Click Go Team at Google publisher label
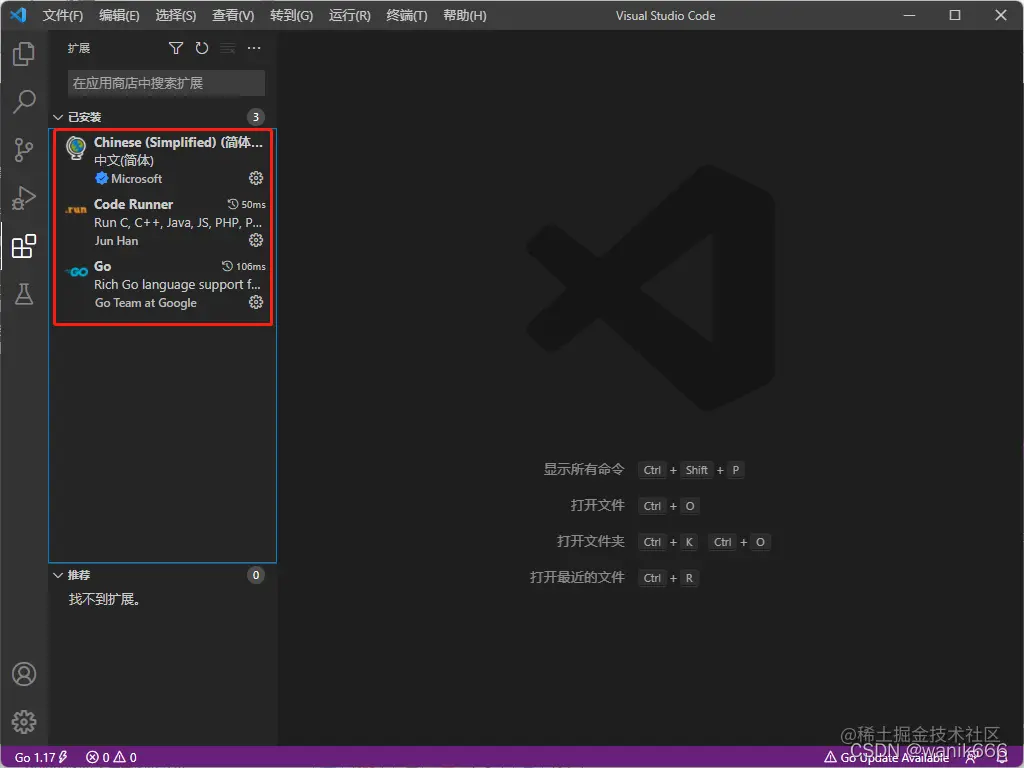Image resolution: width=1024 pixels, height=768 pixels. click(x=146, y=302)
